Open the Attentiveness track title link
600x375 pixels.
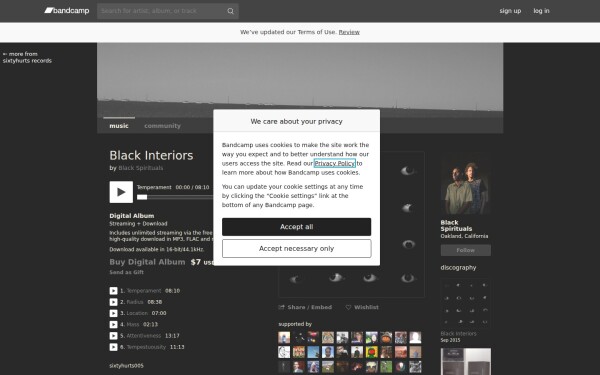[144, 336]
